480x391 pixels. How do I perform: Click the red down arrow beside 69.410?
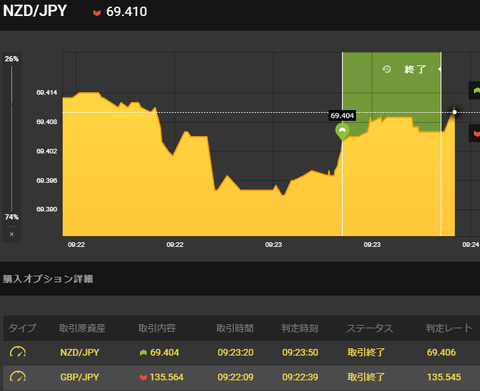(97, 13)
